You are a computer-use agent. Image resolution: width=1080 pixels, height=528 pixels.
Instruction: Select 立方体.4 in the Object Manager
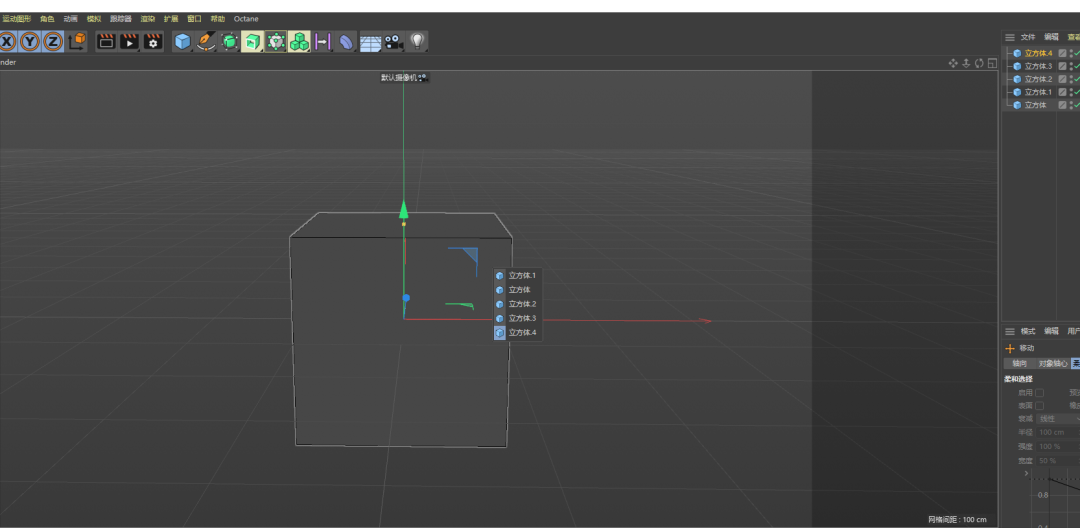point(1039,53)
